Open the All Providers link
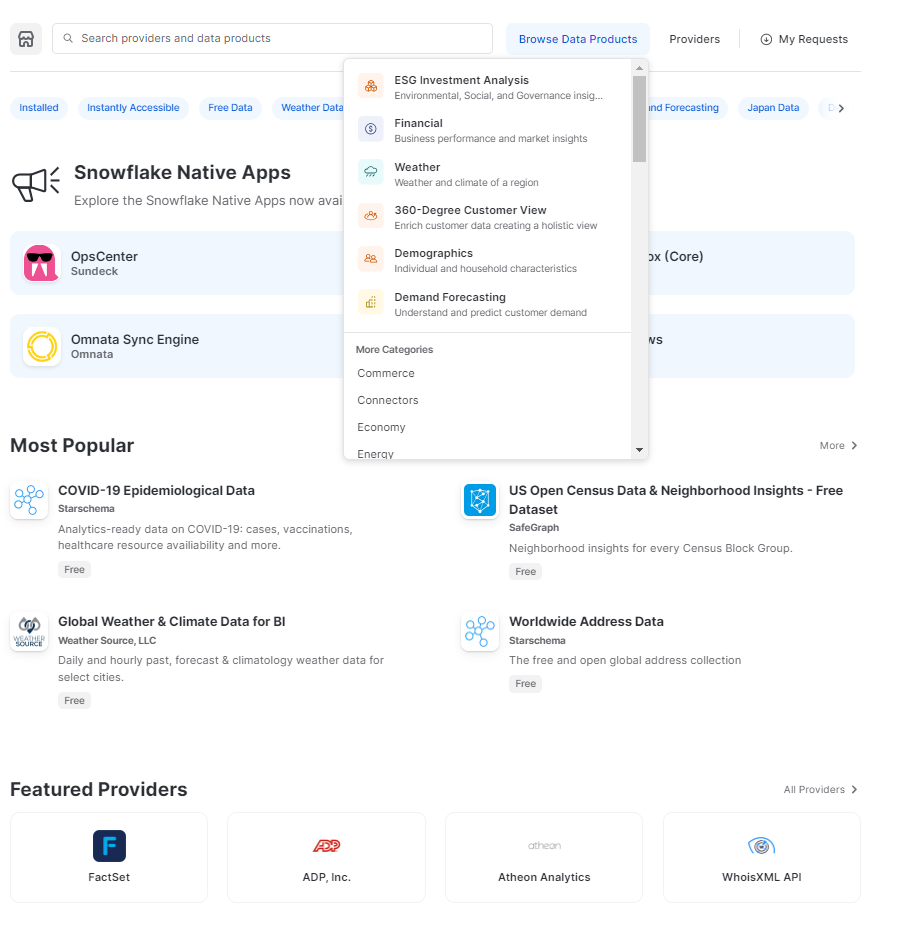Screen dimensions: 897x926 click(819, 789)
